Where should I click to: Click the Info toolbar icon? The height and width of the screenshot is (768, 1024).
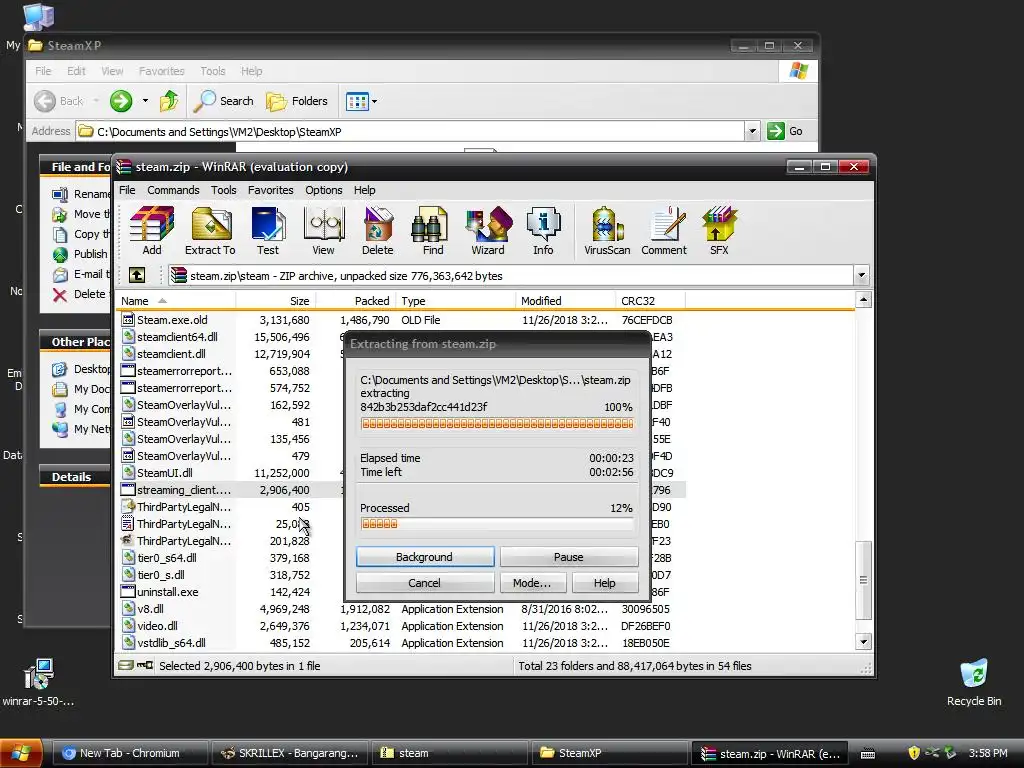pos(543,231)
